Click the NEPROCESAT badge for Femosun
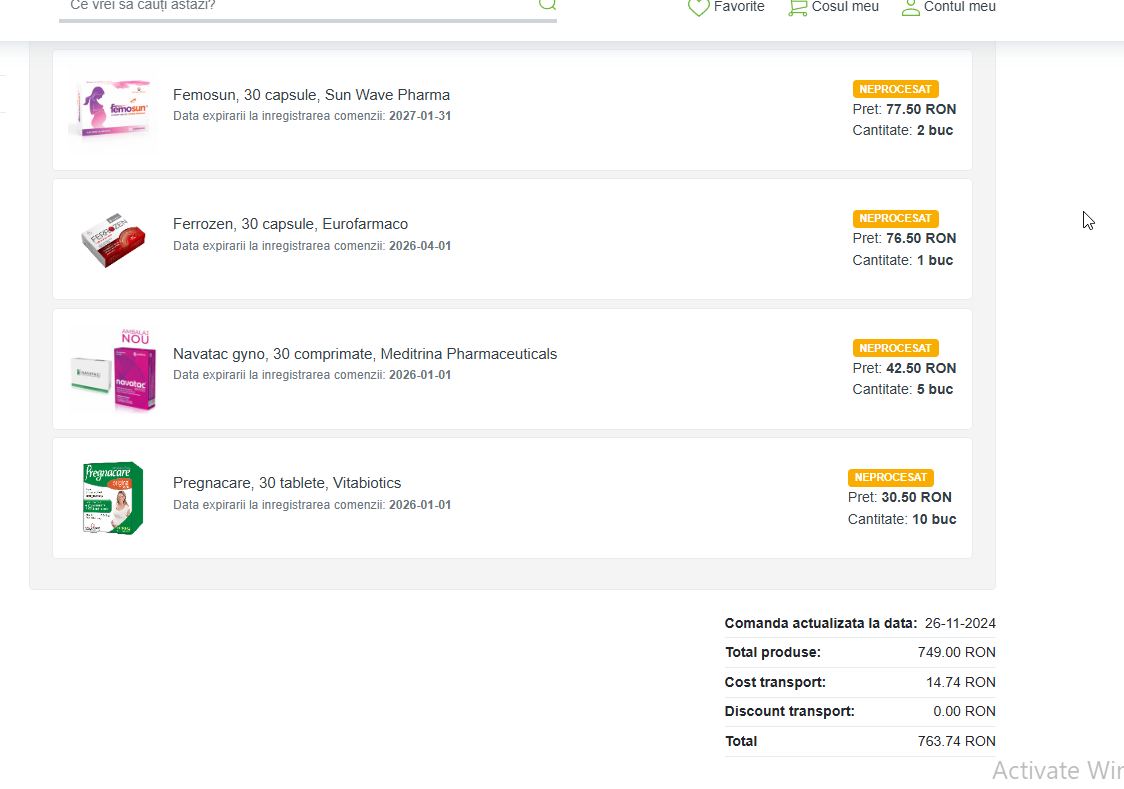The image size is (1124, 789). tap(895, 89)
